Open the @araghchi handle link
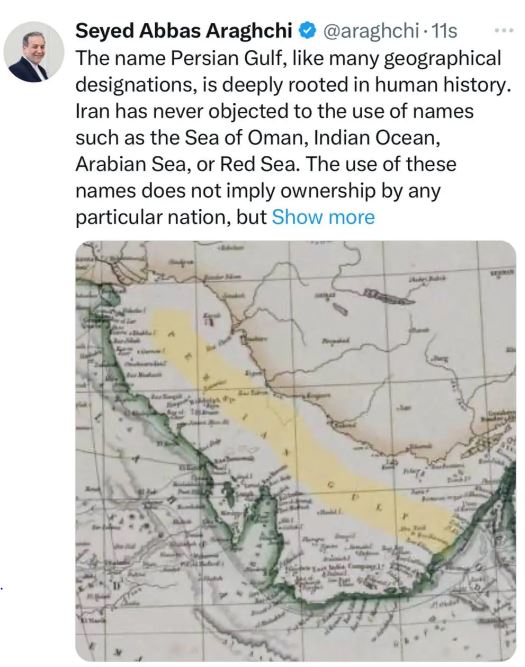This screenshot has height=667, width=525. pos(371,31)
